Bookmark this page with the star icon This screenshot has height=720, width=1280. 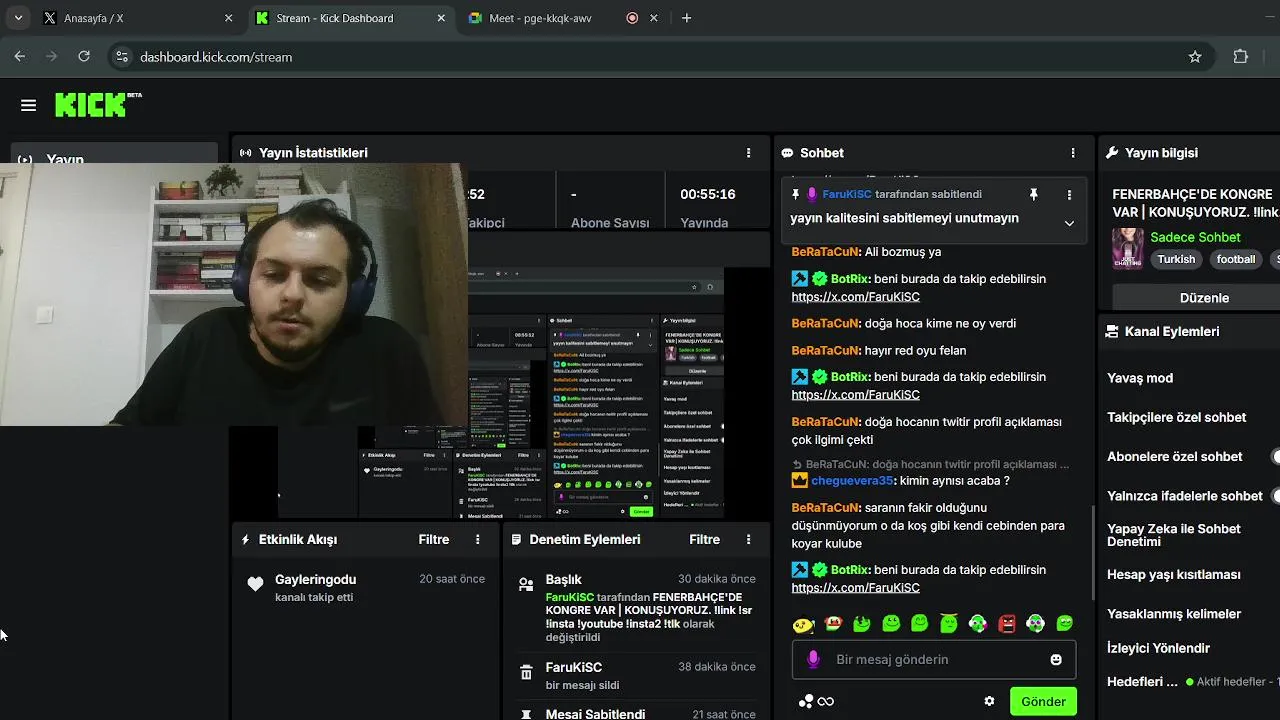[x=1195, y=57]
